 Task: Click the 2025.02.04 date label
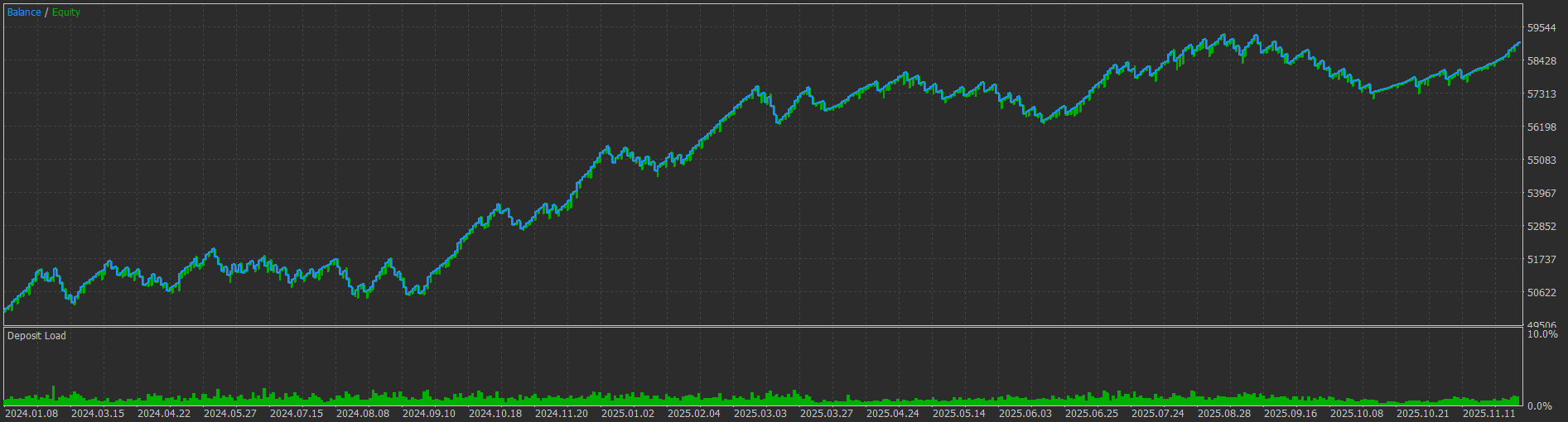(694, 414)
